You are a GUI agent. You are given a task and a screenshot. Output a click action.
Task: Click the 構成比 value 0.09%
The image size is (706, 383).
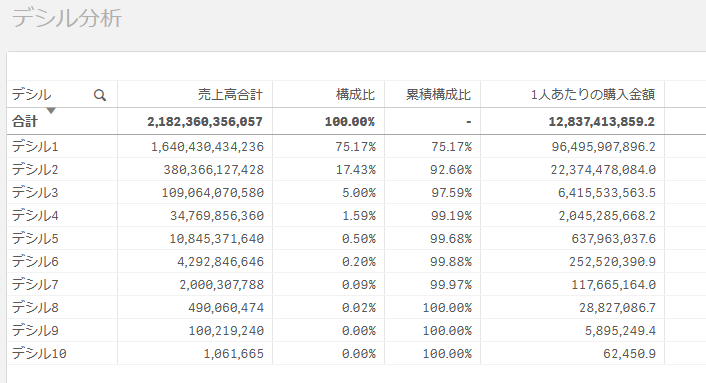click(359, 285)
